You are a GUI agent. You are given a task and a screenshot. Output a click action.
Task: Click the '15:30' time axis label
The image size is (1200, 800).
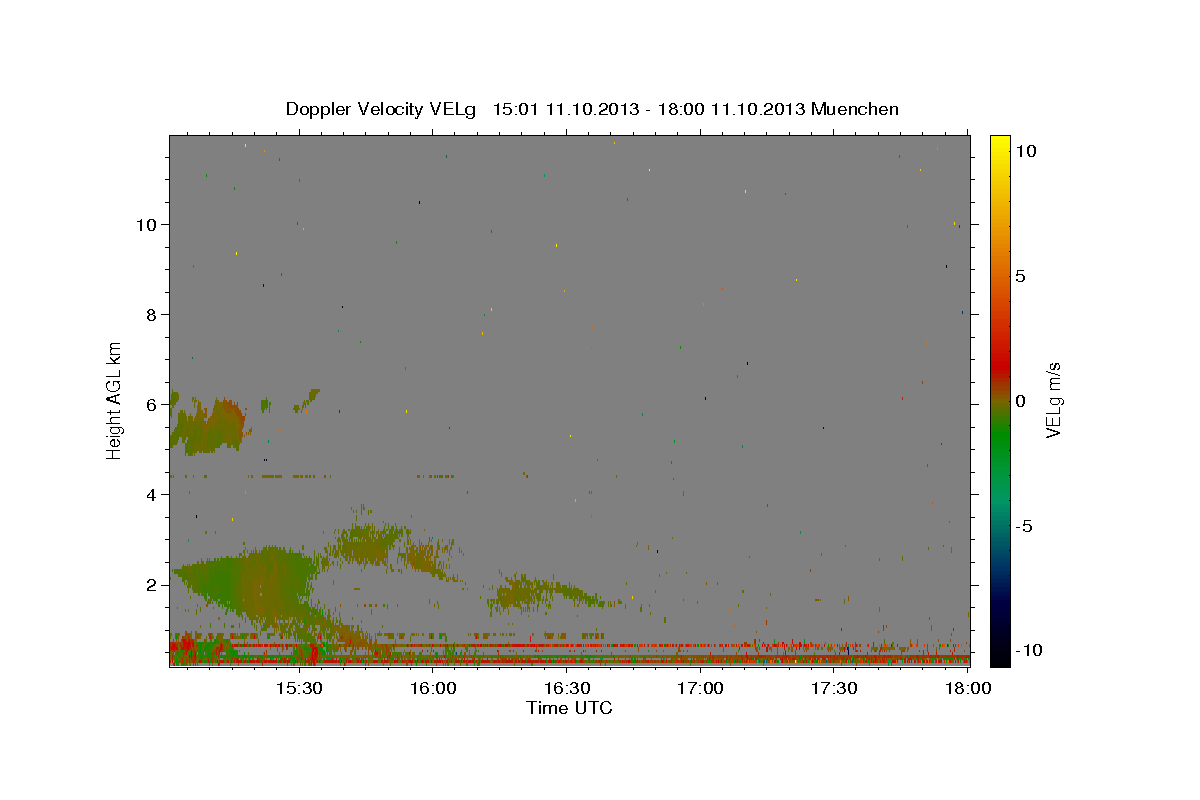(x=298, y=689)
